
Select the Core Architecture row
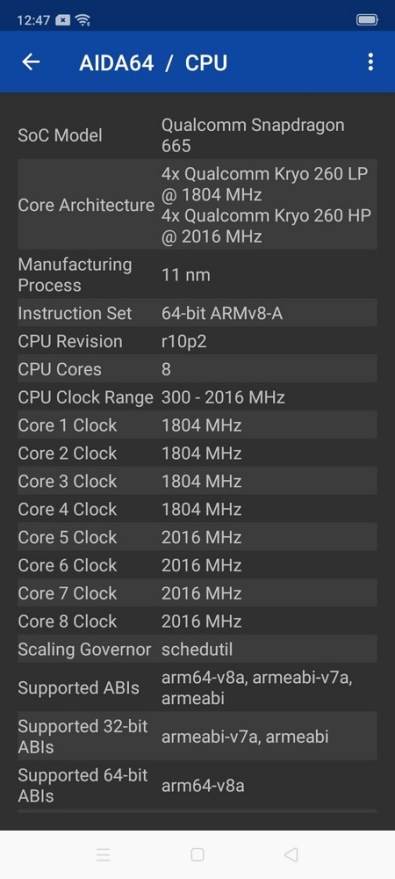(x=197, y=205)
